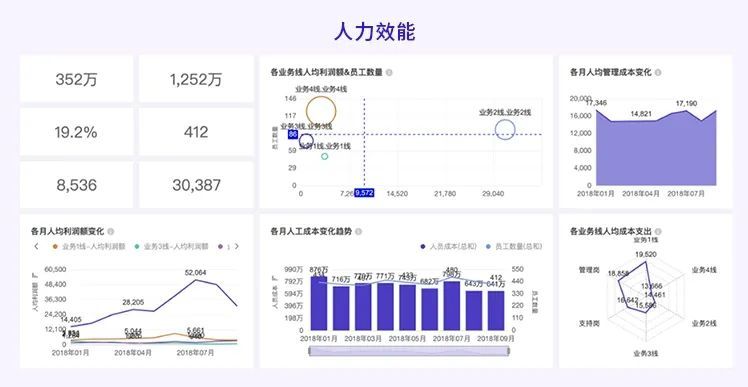Viewport: 748px width, 387px height.
Task: Toggle the 业务3线-人均利润额 legend series
Action: tap(172, 247)
